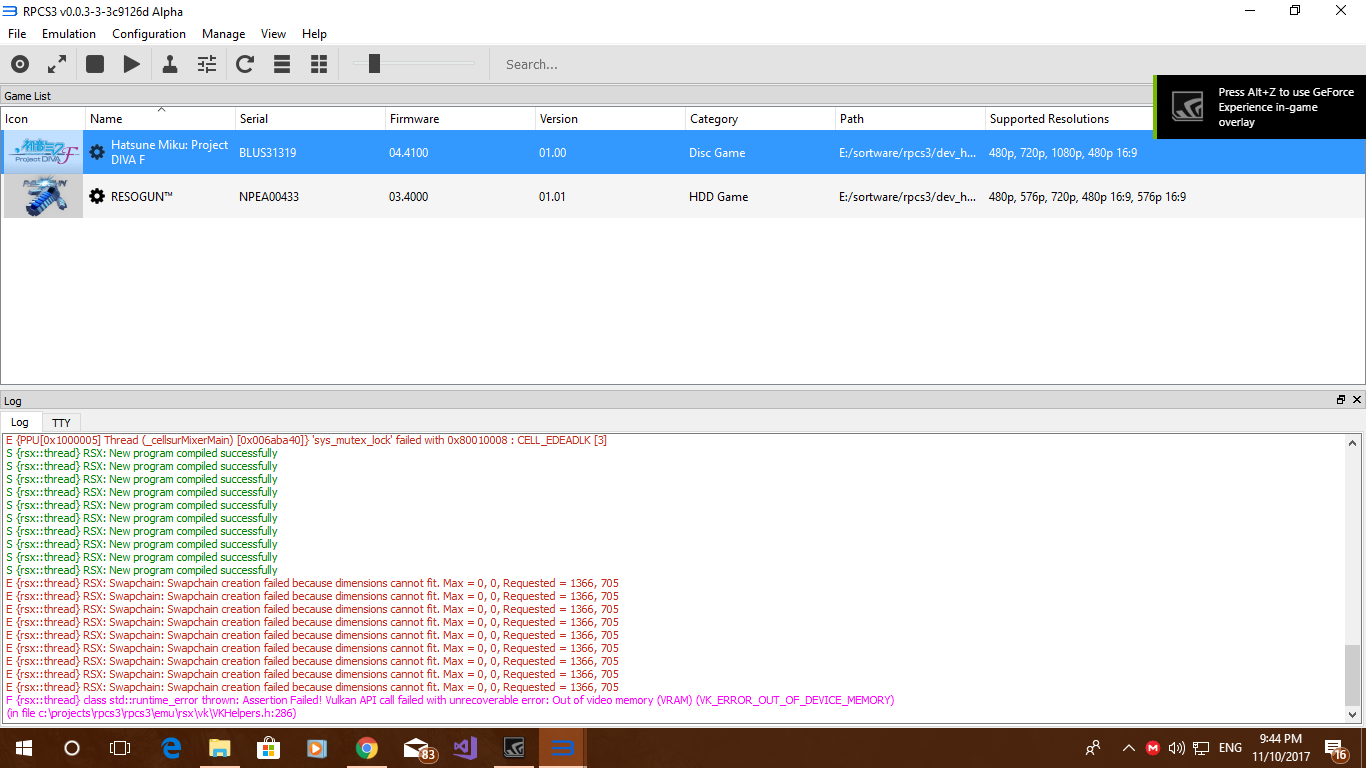
Task: Select the Hatsune Miku Project DIVA F thumbnail
Action: coord(44,152)
